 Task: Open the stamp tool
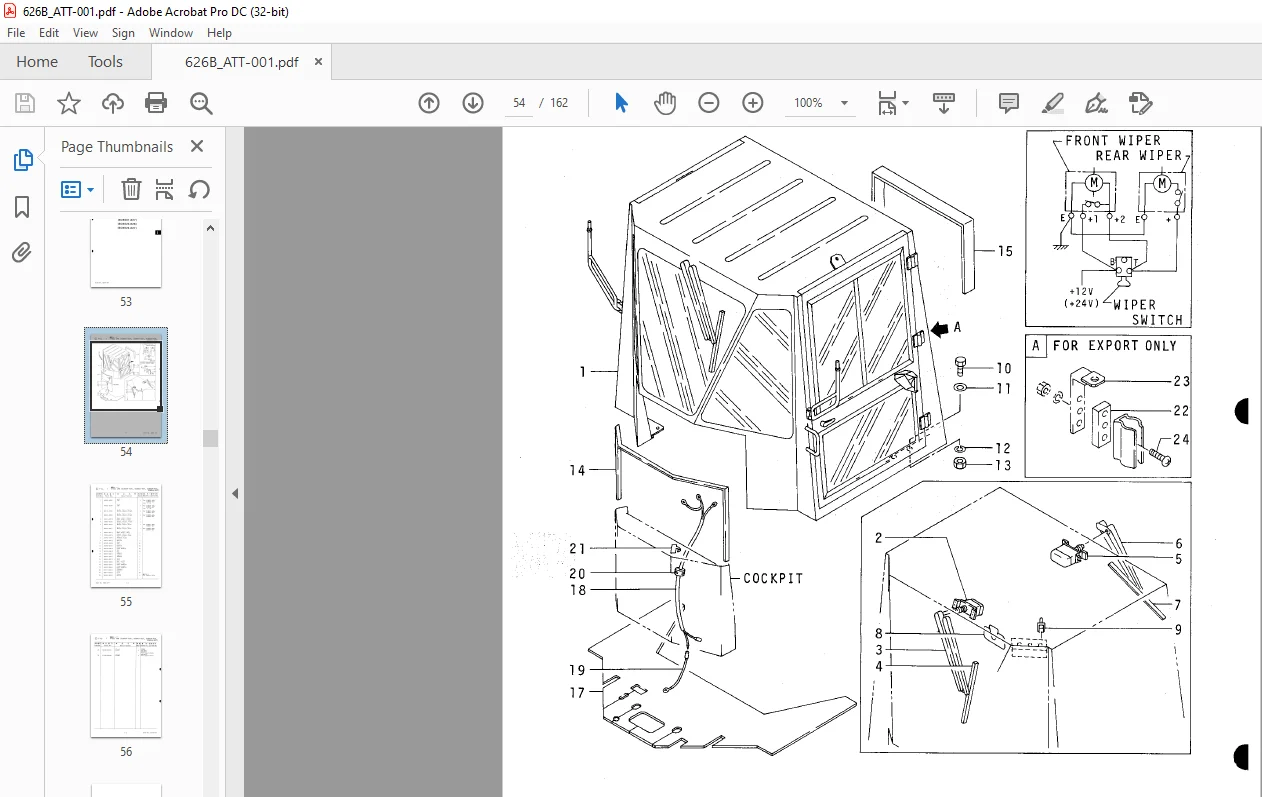pyautogui.click(x=1140, y=103)
